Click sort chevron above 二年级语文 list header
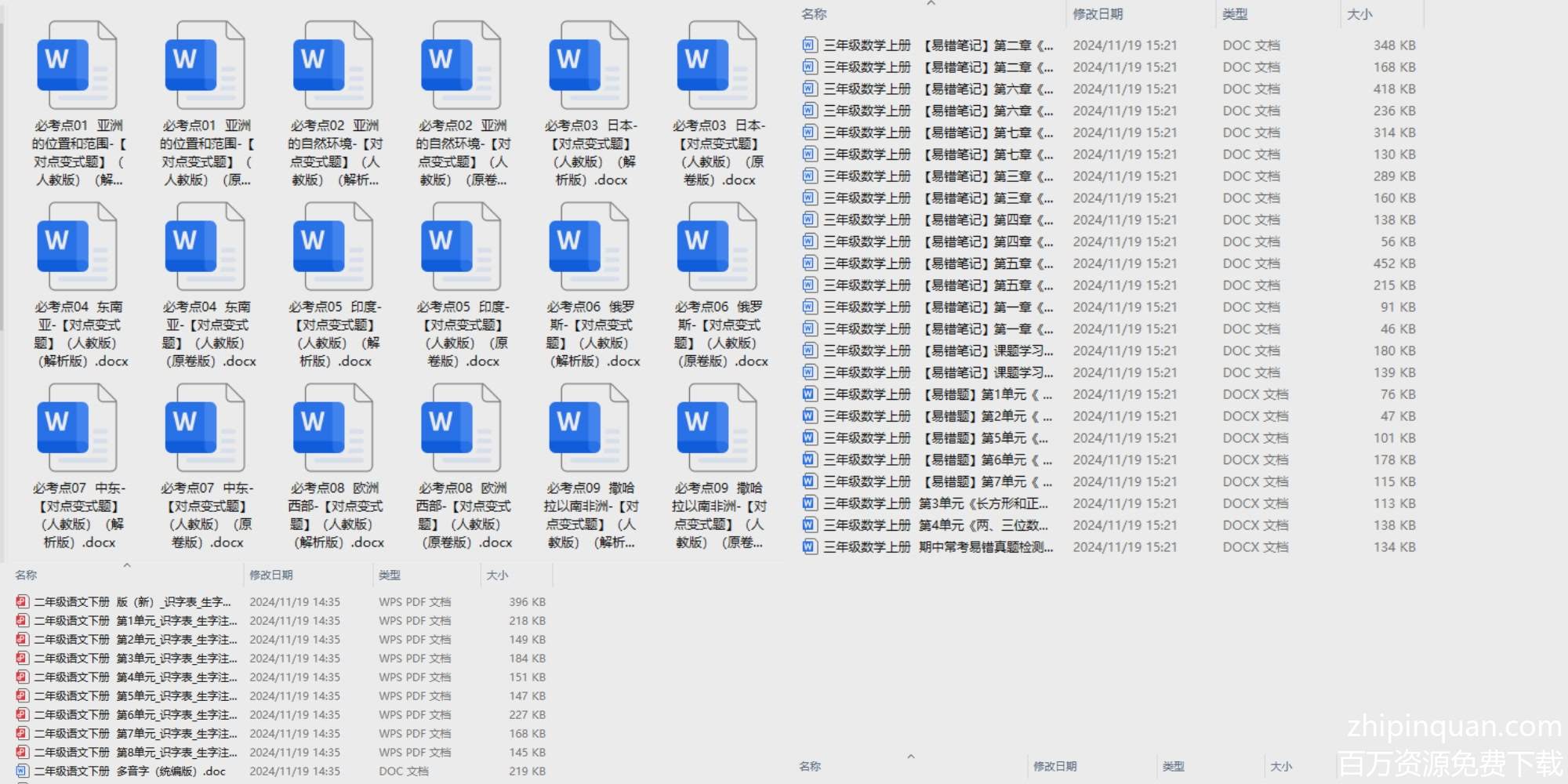Screen dimensions: 1568x784 pos(127,565)
